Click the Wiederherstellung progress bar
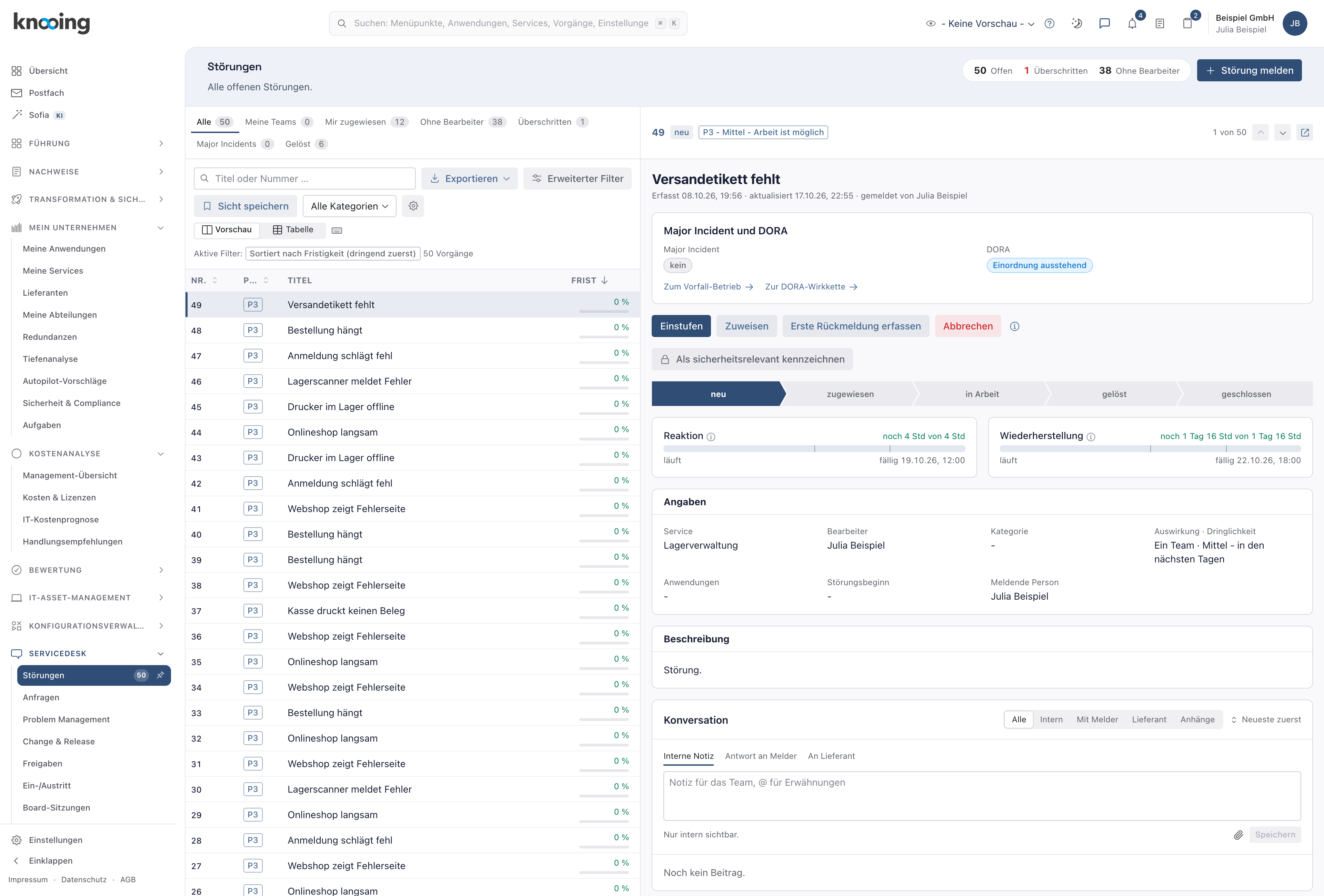 [x=1150, y=449]
